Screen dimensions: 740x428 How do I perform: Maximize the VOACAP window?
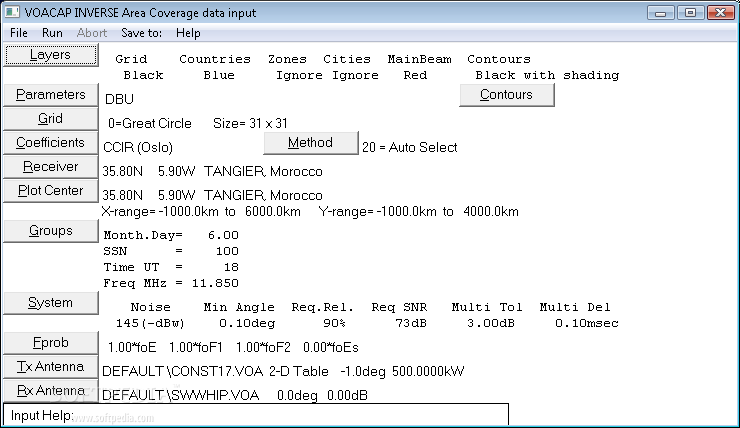690,13
